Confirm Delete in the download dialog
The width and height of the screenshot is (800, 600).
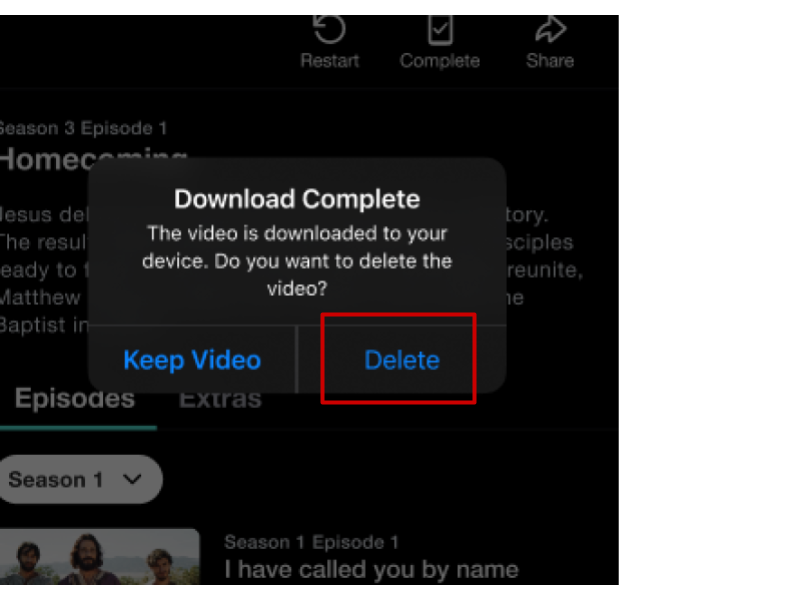click(402, 360)
